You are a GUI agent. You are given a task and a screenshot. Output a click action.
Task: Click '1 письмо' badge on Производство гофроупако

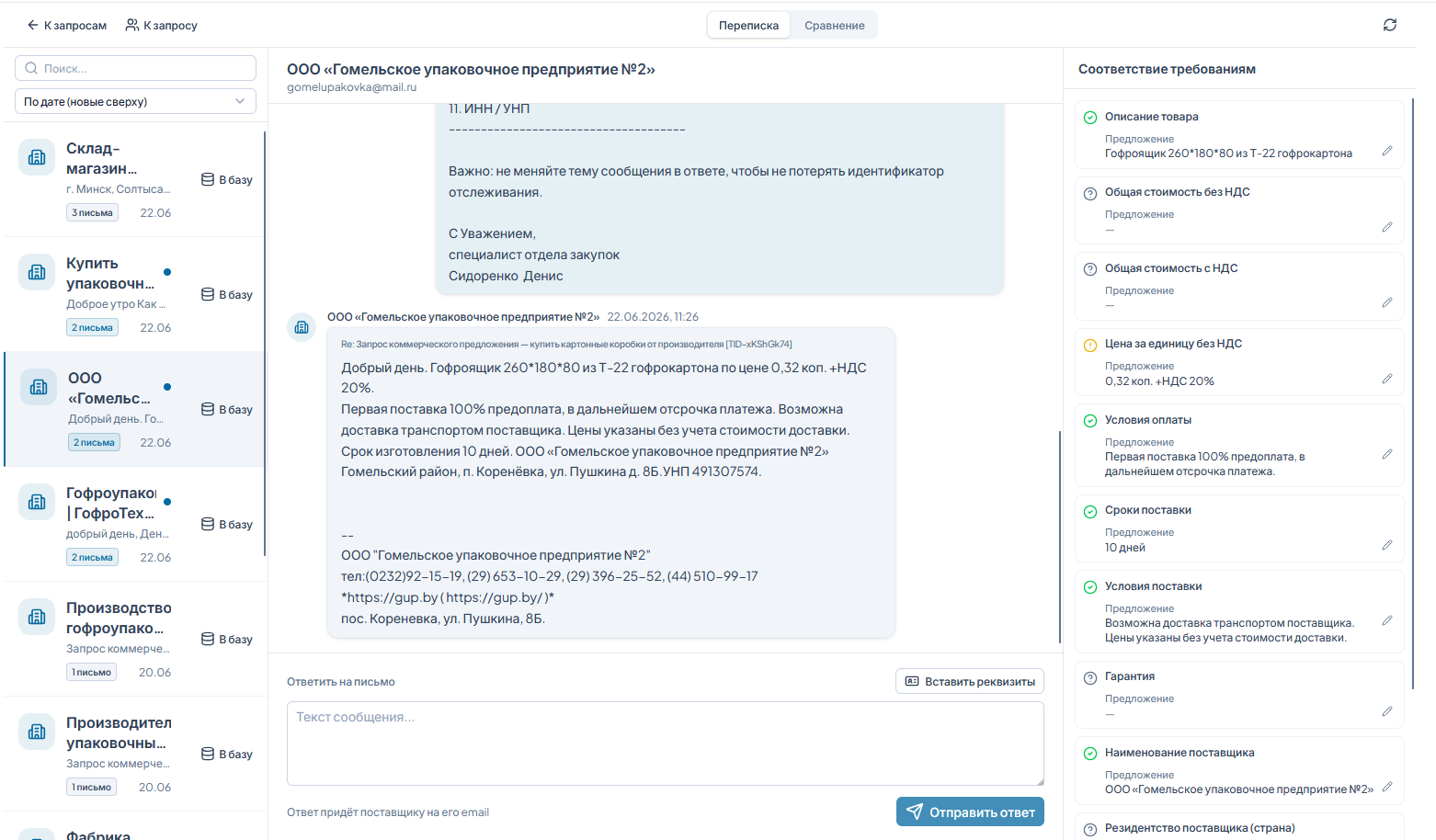[91, 672]
